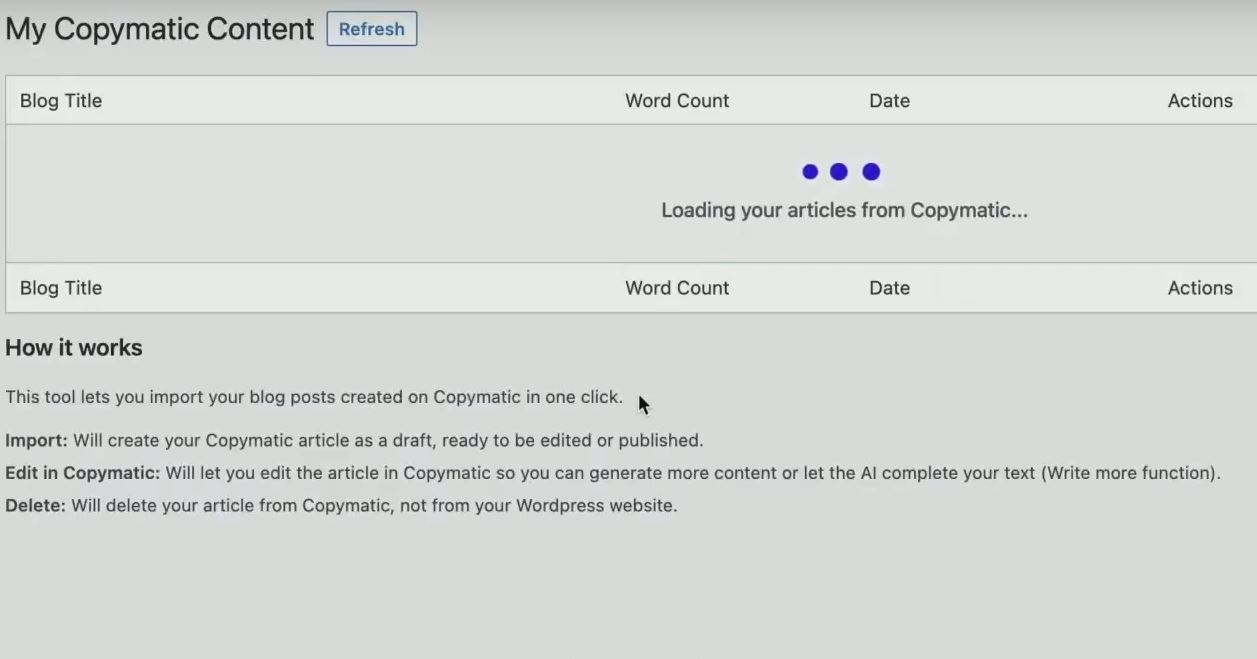Select the top Blog Title column header
1257x659 pixels.
pyautogui.click(x=61, y=101)
